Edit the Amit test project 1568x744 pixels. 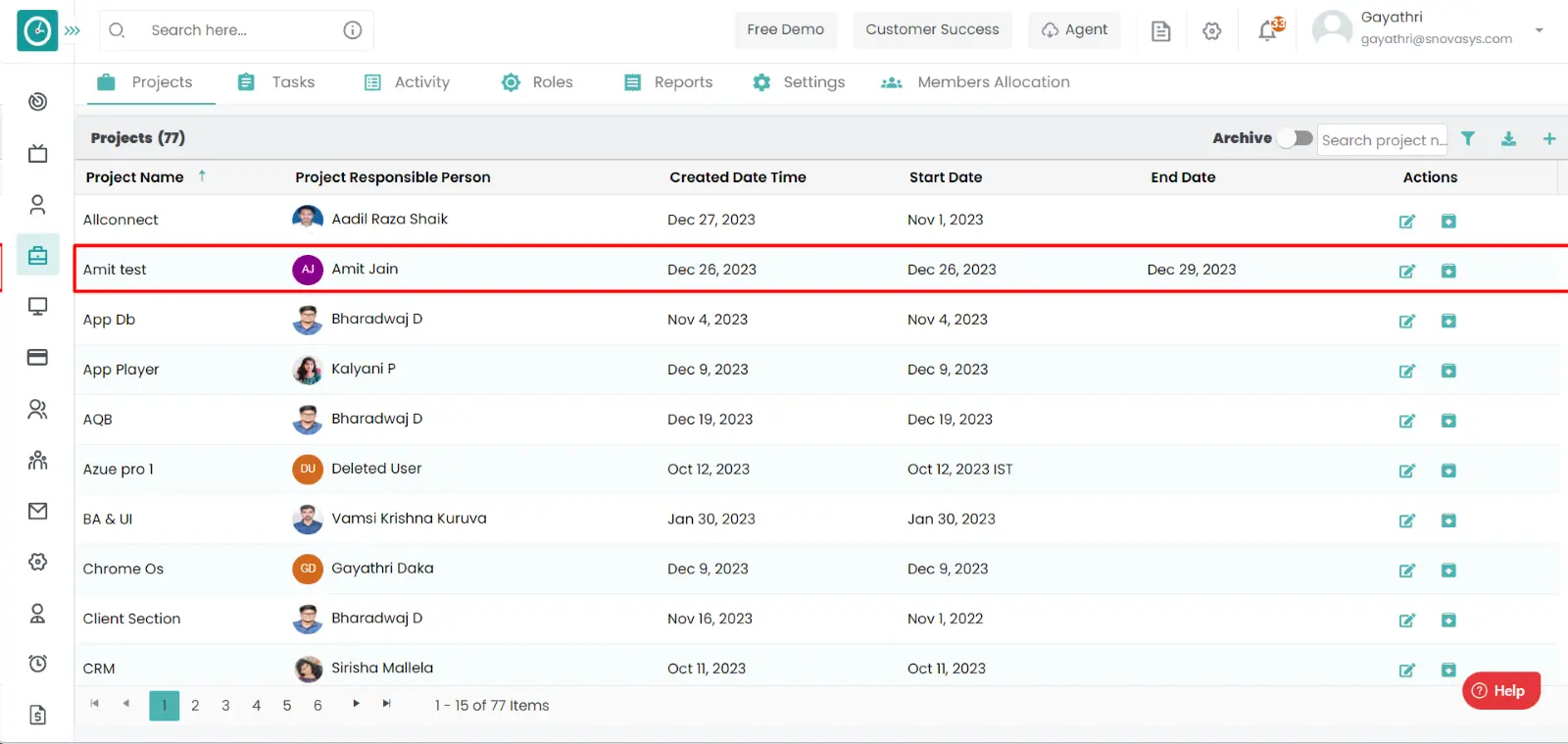coord(1406,271)
